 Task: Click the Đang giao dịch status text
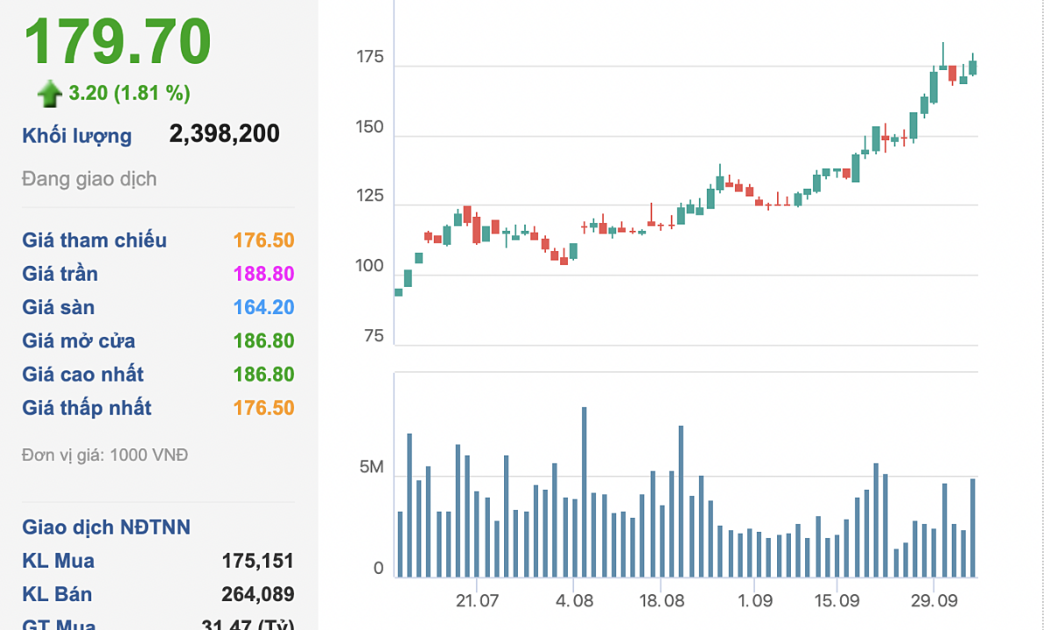(89, 179)
